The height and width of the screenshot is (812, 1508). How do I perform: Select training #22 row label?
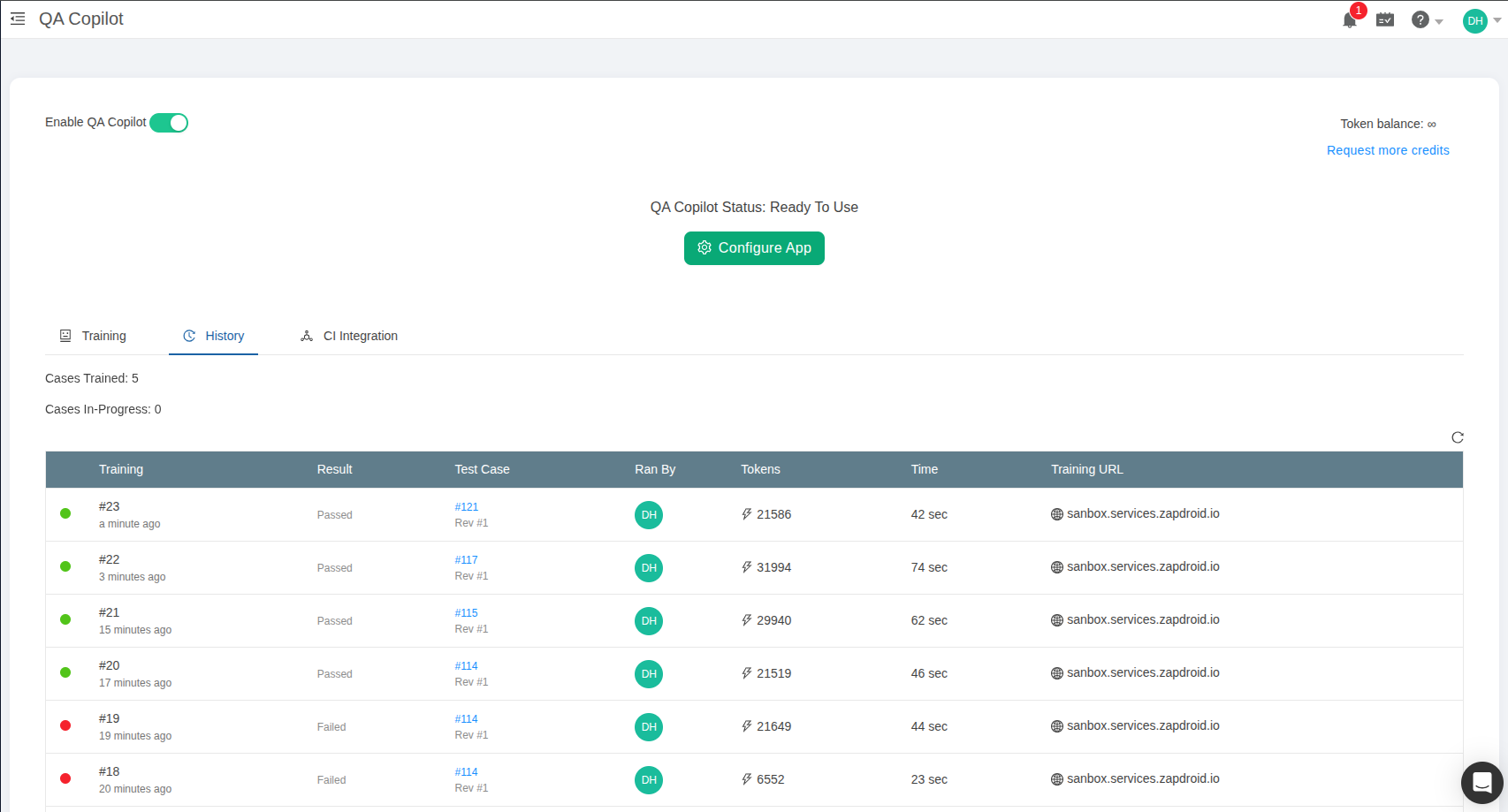click(110, 559)
